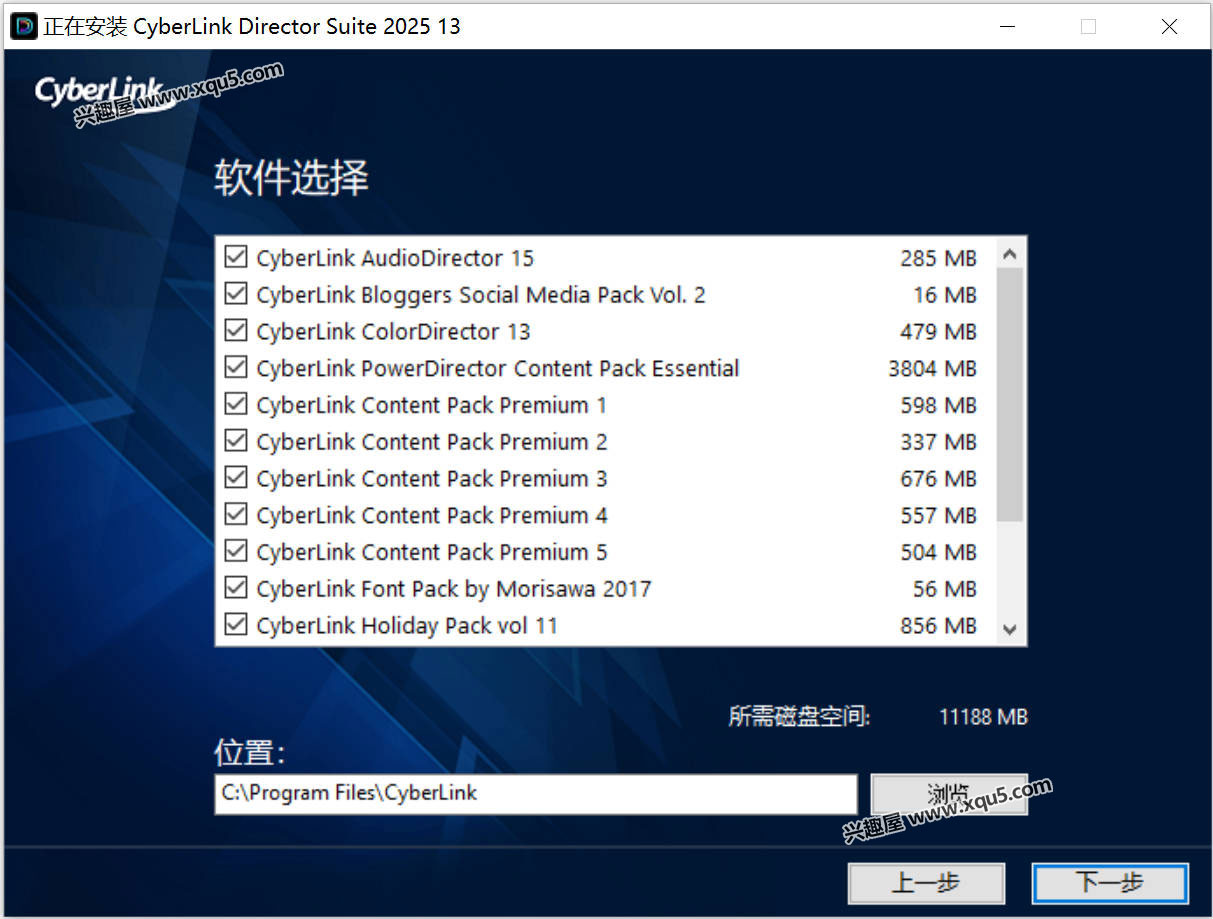Click the 浏览 browse button
The image size is (1213, 919).
[x=949, y=794]
